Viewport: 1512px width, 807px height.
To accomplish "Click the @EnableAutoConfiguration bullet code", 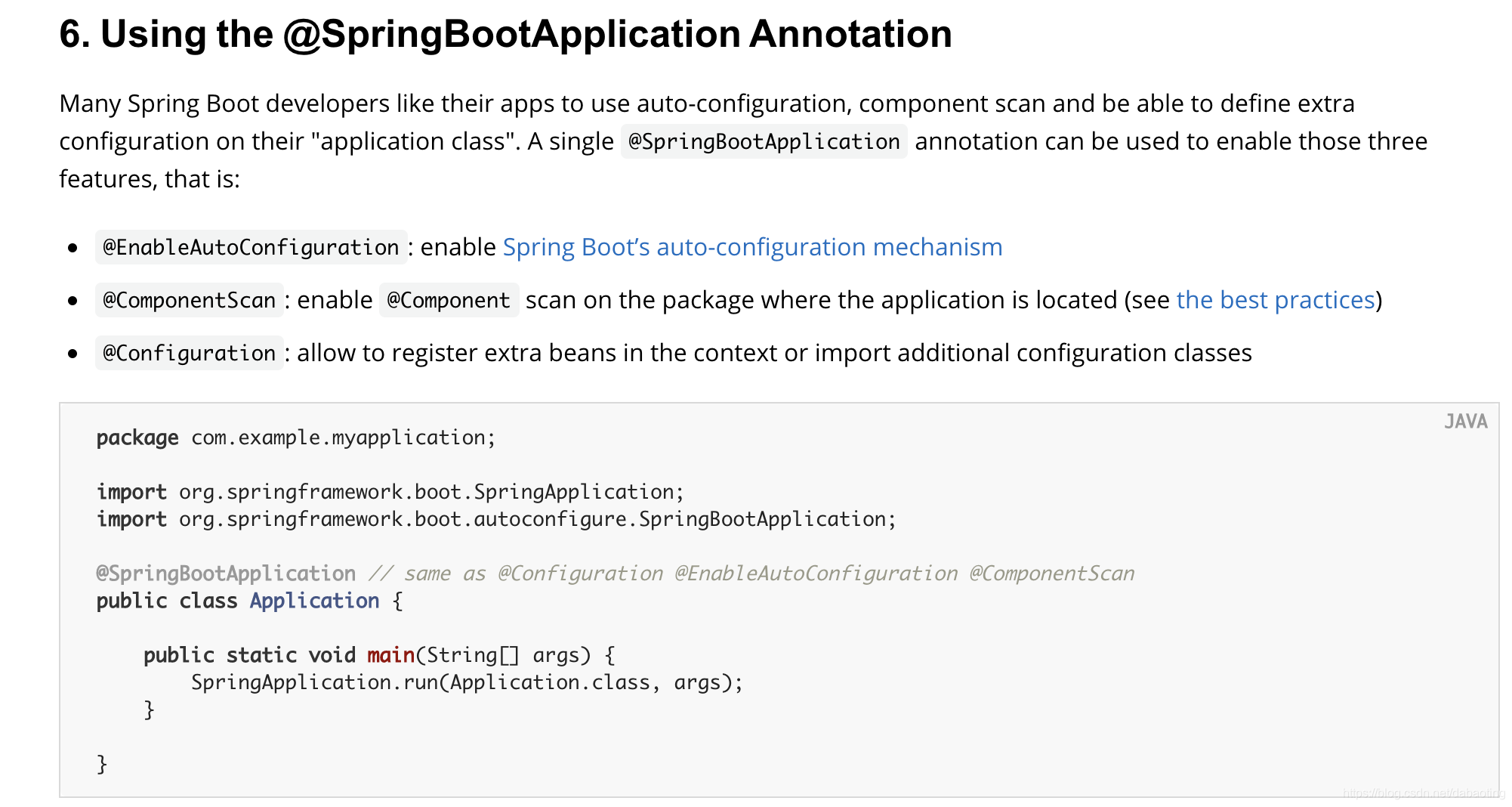I will coord(251,247).
